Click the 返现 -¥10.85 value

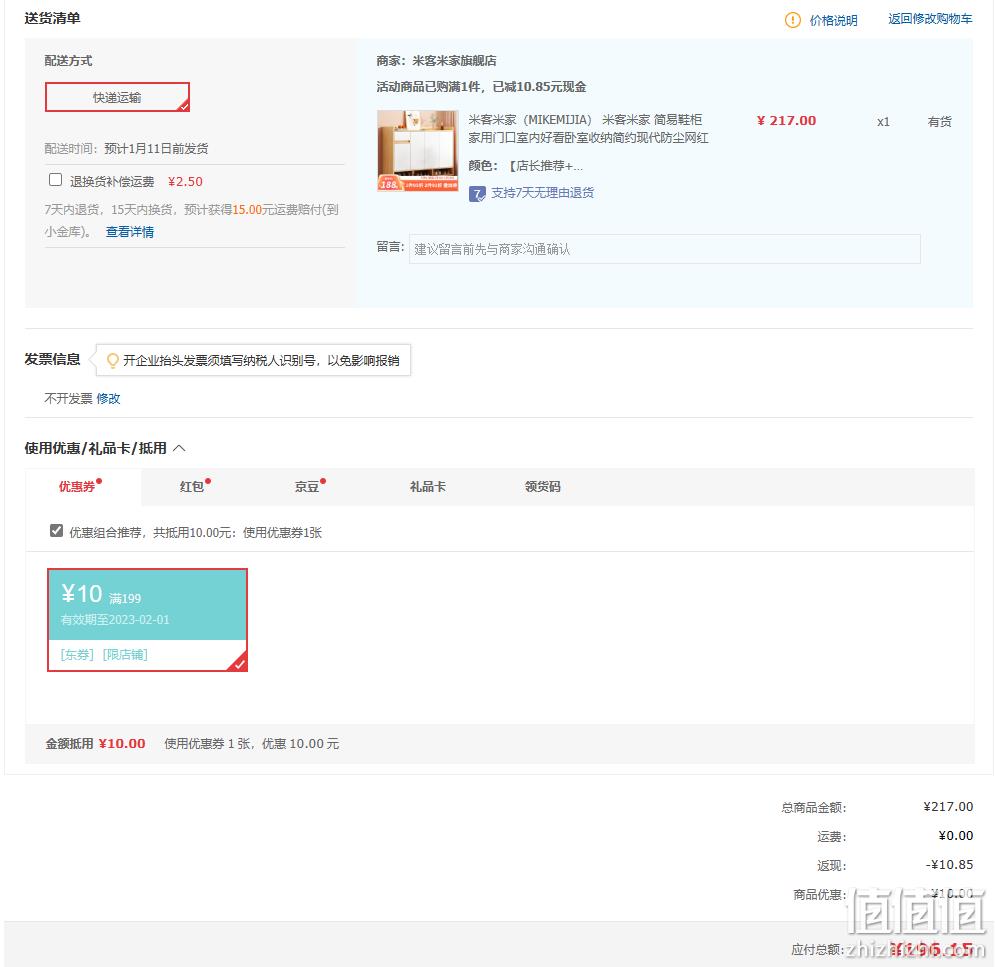[x=949, y=864]
